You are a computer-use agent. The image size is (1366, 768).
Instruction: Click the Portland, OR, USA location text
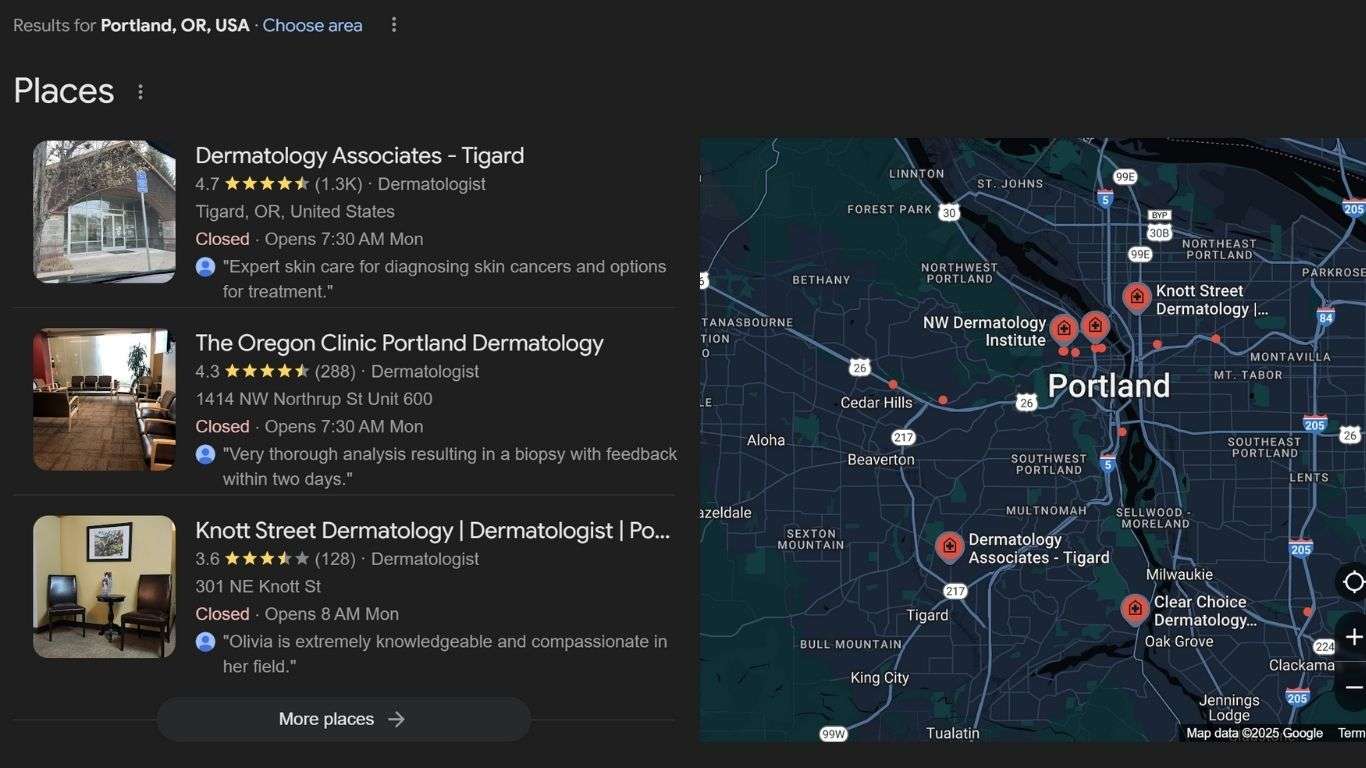click(x=175, y=25)
